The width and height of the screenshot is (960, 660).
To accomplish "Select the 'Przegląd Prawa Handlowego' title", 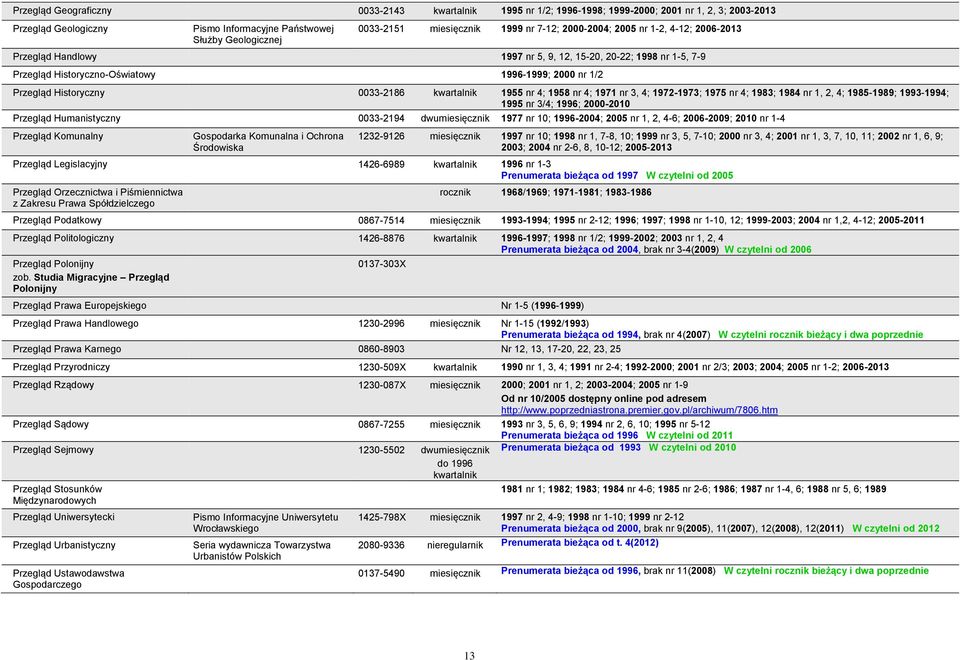I will pos(75,324).
